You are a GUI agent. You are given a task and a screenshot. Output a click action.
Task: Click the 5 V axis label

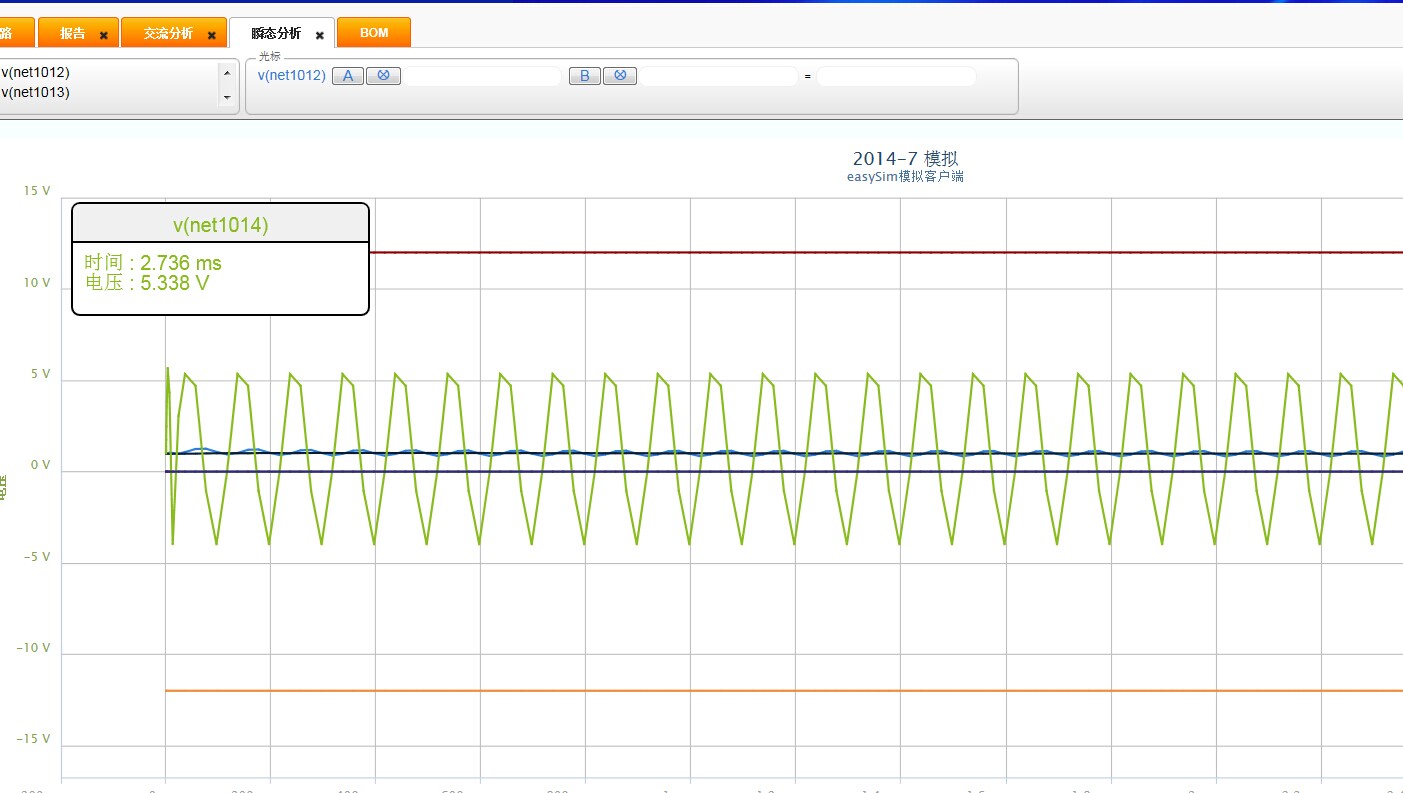(40, 374)
